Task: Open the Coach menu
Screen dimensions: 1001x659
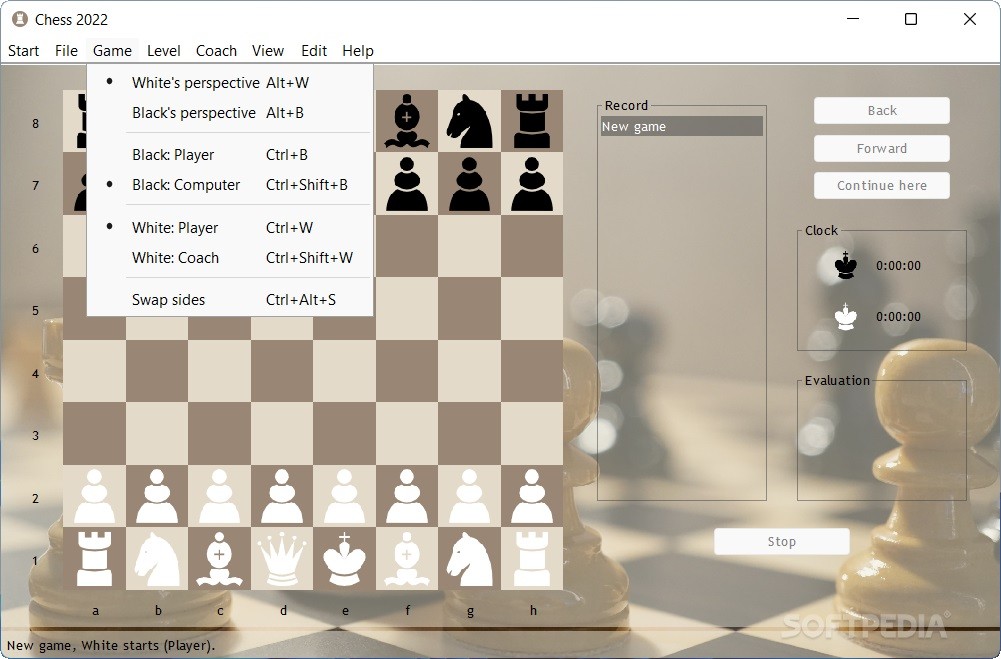Action: (216, 50)
